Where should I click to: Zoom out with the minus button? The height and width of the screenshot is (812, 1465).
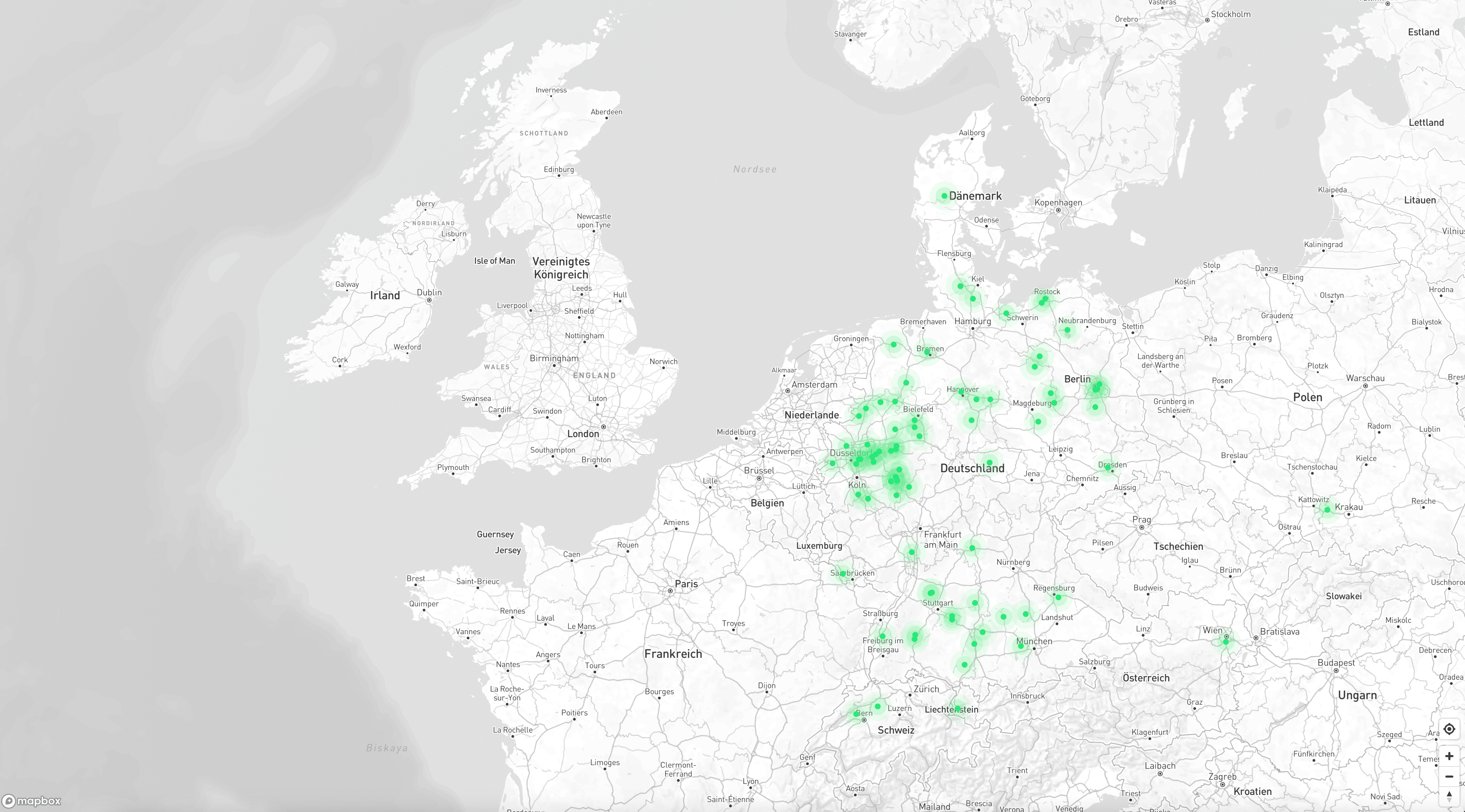point(1449,776)
